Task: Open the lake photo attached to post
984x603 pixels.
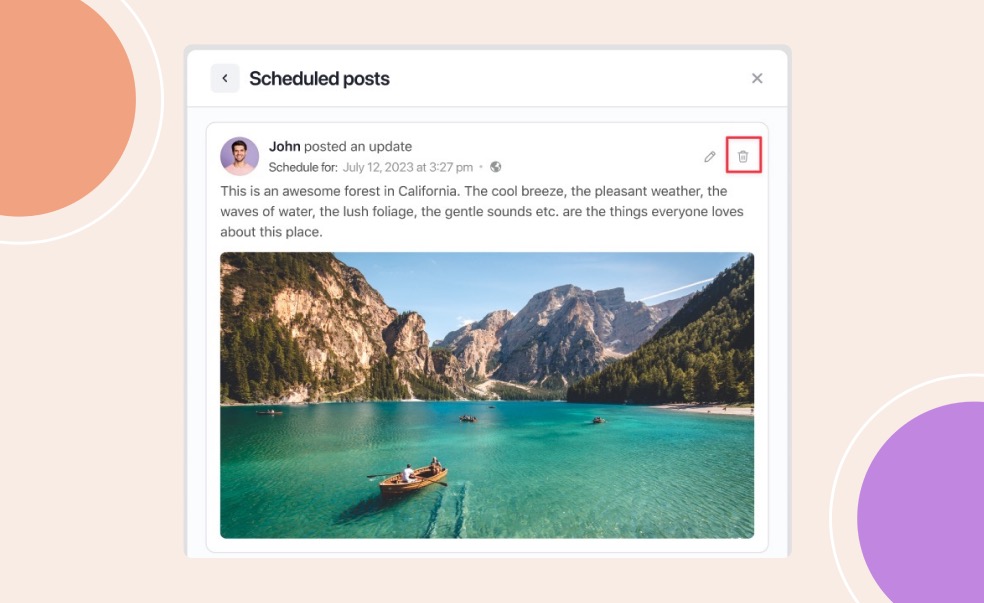Action: click(487, 395)
